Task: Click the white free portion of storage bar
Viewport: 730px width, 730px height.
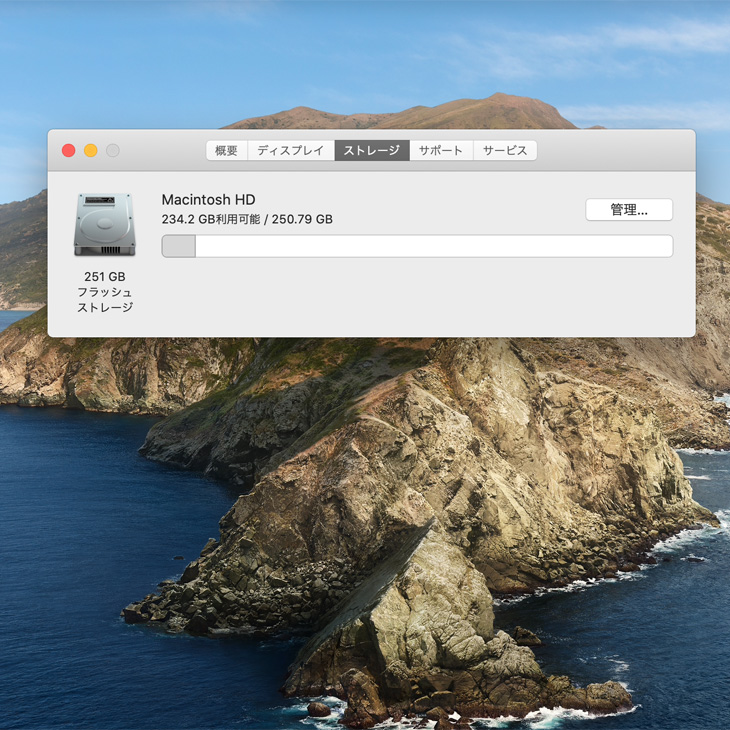Action: [x=430, y=246]
